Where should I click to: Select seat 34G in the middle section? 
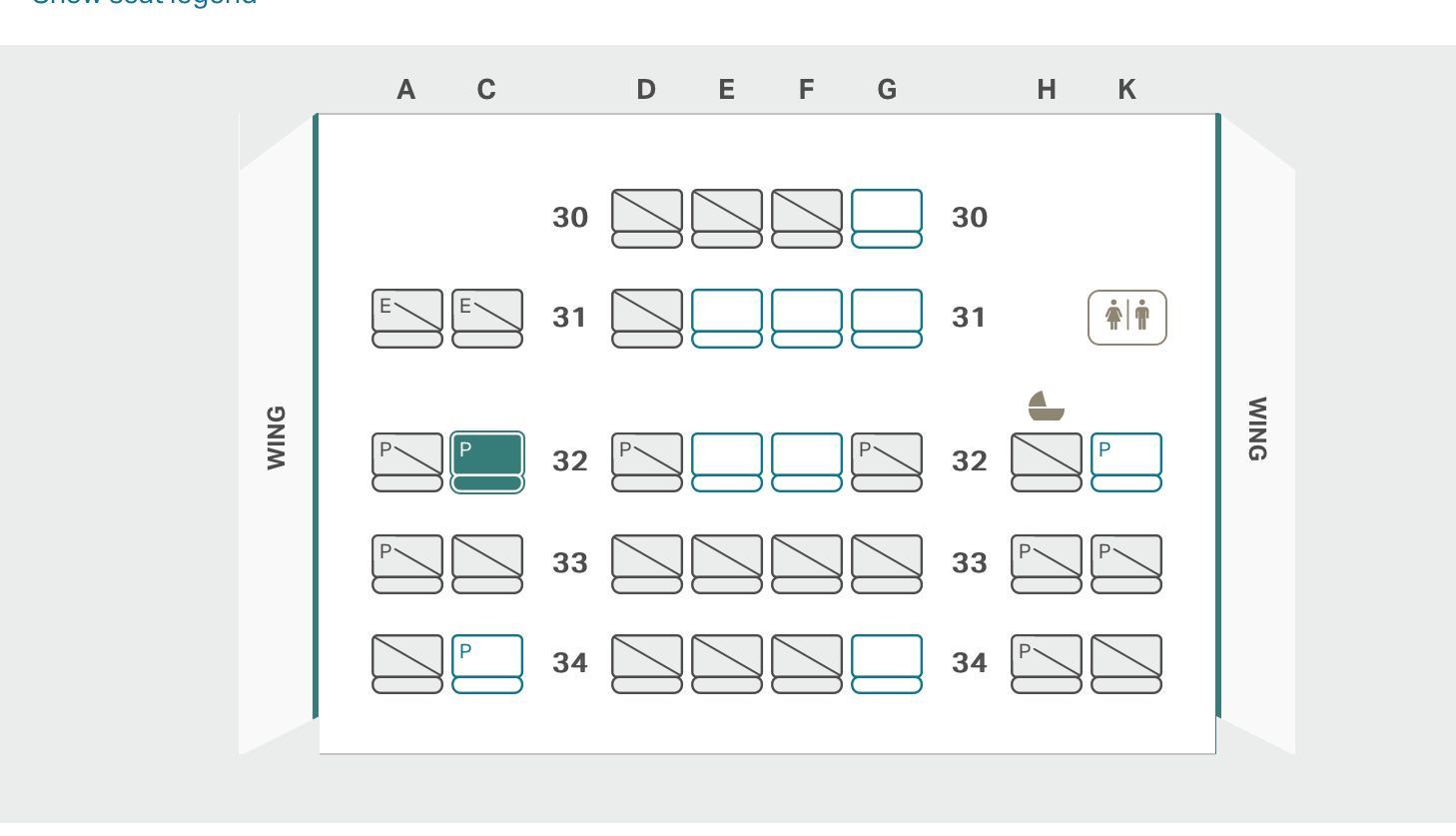[x=886, y=662]
